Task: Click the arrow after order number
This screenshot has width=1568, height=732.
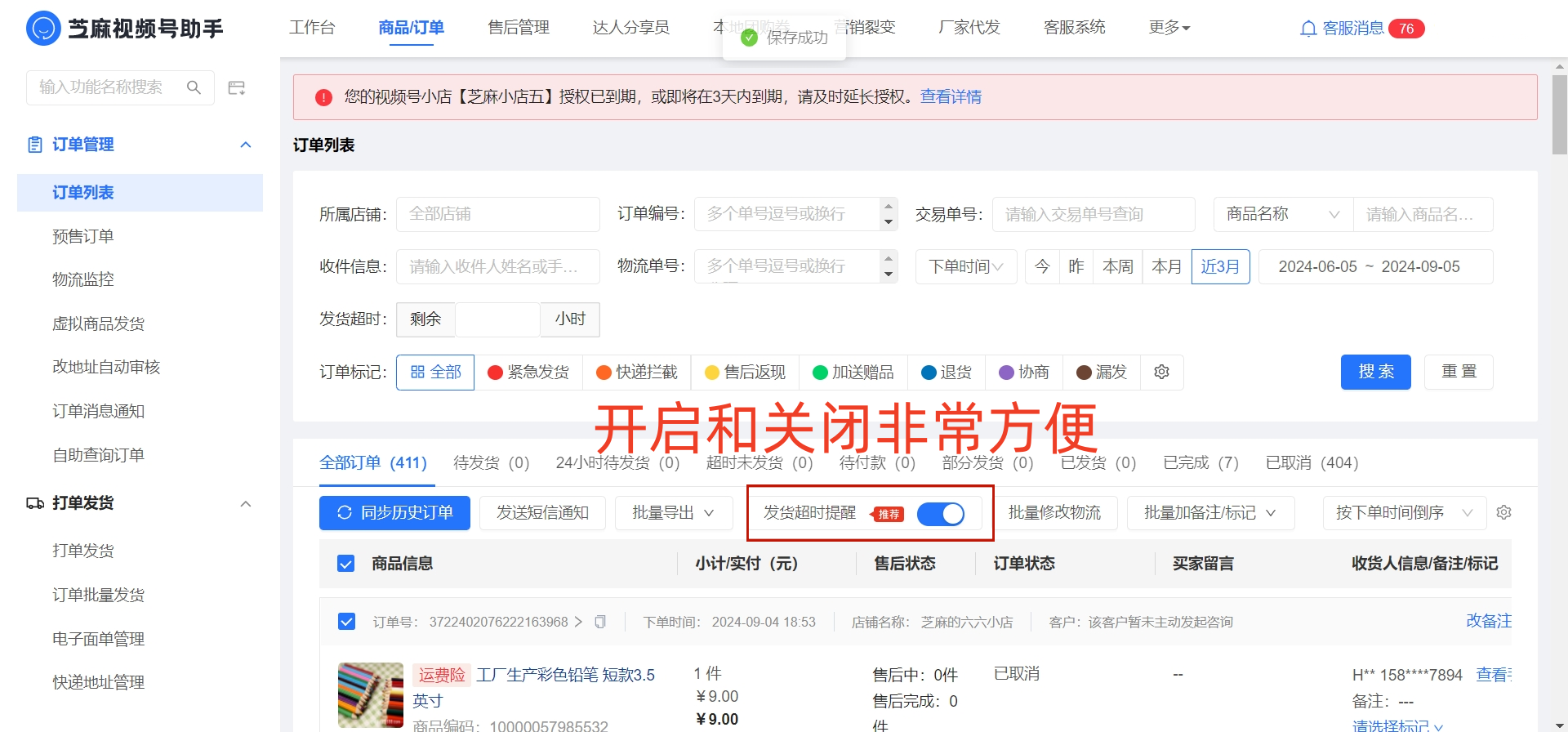Action: click(578, 622)
